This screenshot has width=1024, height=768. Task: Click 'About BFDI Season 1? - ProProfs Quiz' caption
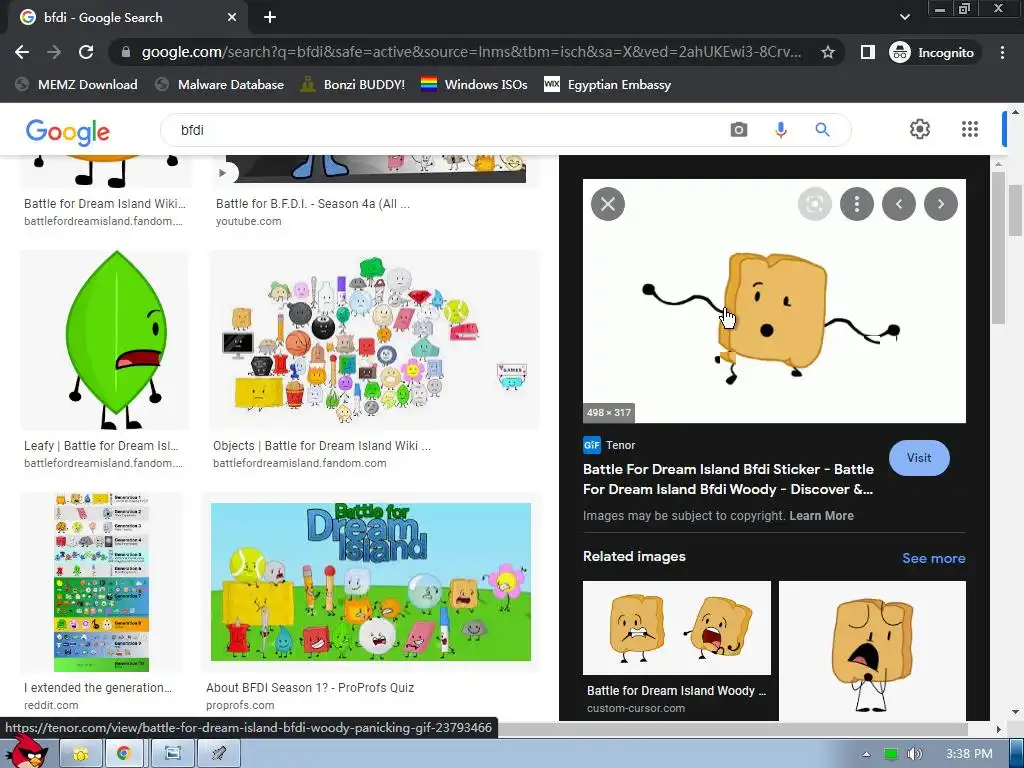point(310,688)
